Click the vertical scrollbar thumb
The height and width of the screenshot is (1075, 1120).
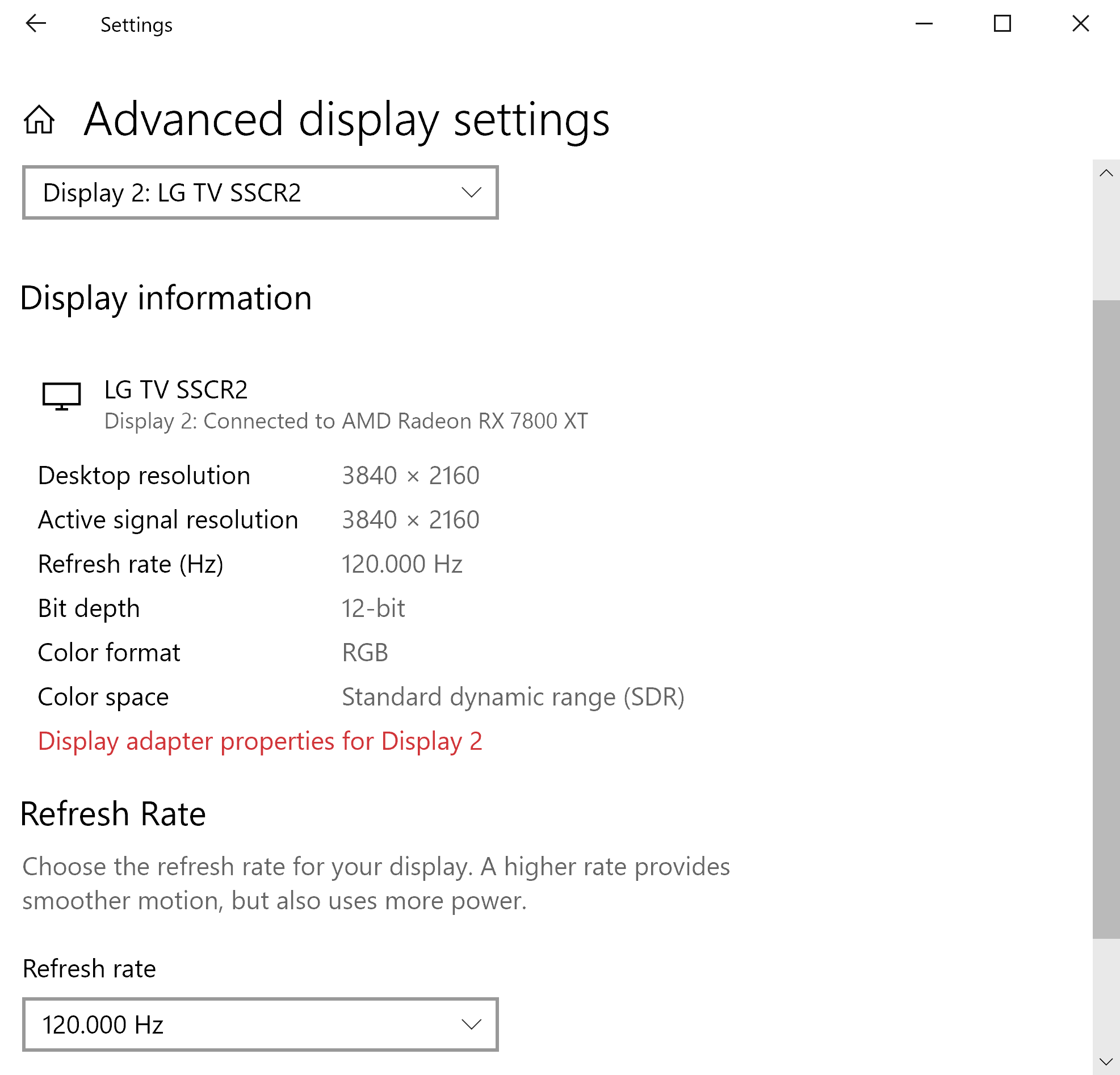[1106, 619]
